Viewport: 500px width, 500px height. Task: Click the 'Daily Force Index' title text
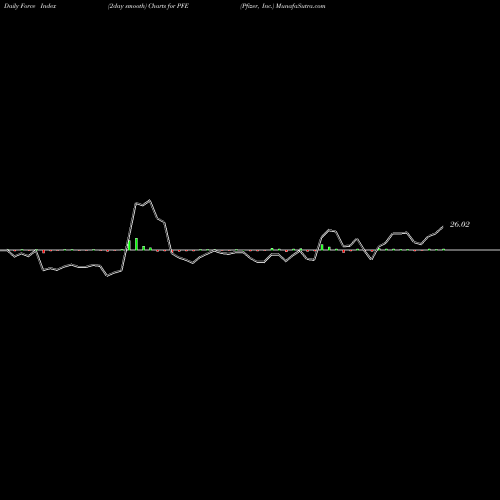coord(30,6)
